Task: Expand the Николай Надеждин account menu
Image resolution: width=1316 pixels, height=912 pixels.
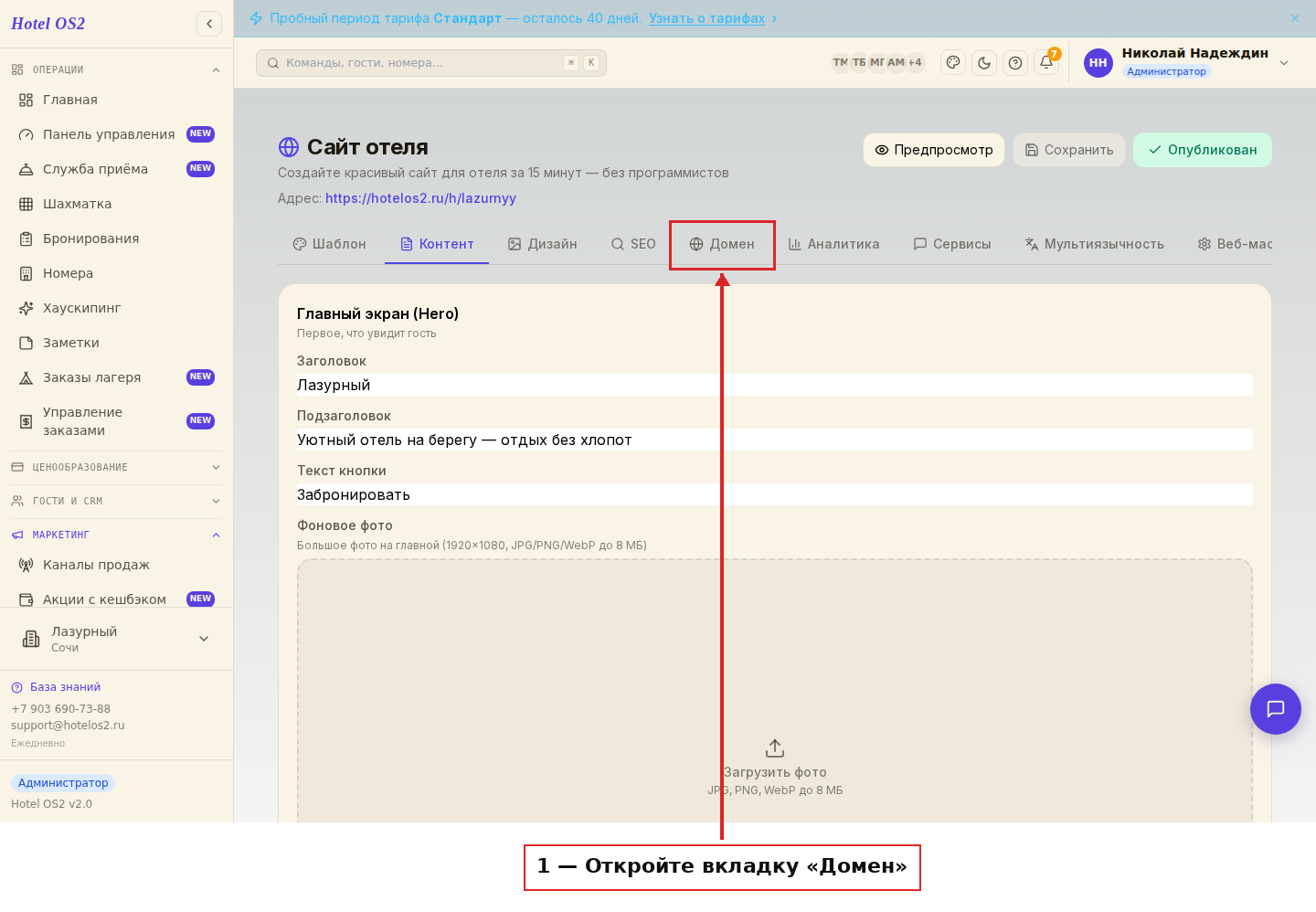Action: (x=1284, y=63)
